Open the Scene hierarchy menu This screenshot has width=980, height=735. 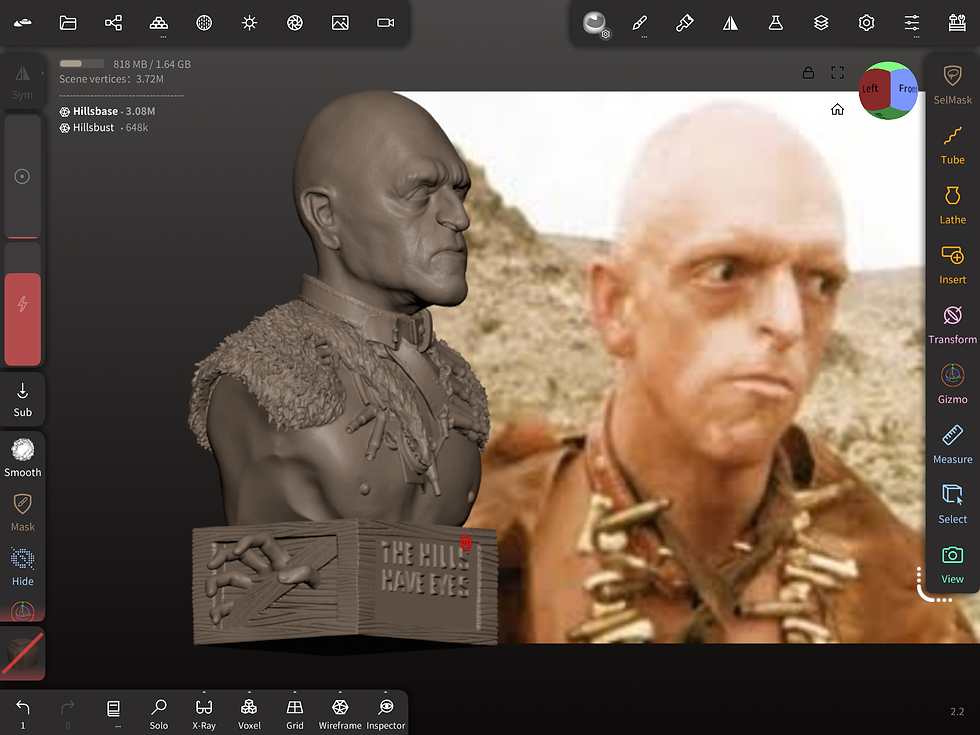pyautogui.click(x=113, y=23)
